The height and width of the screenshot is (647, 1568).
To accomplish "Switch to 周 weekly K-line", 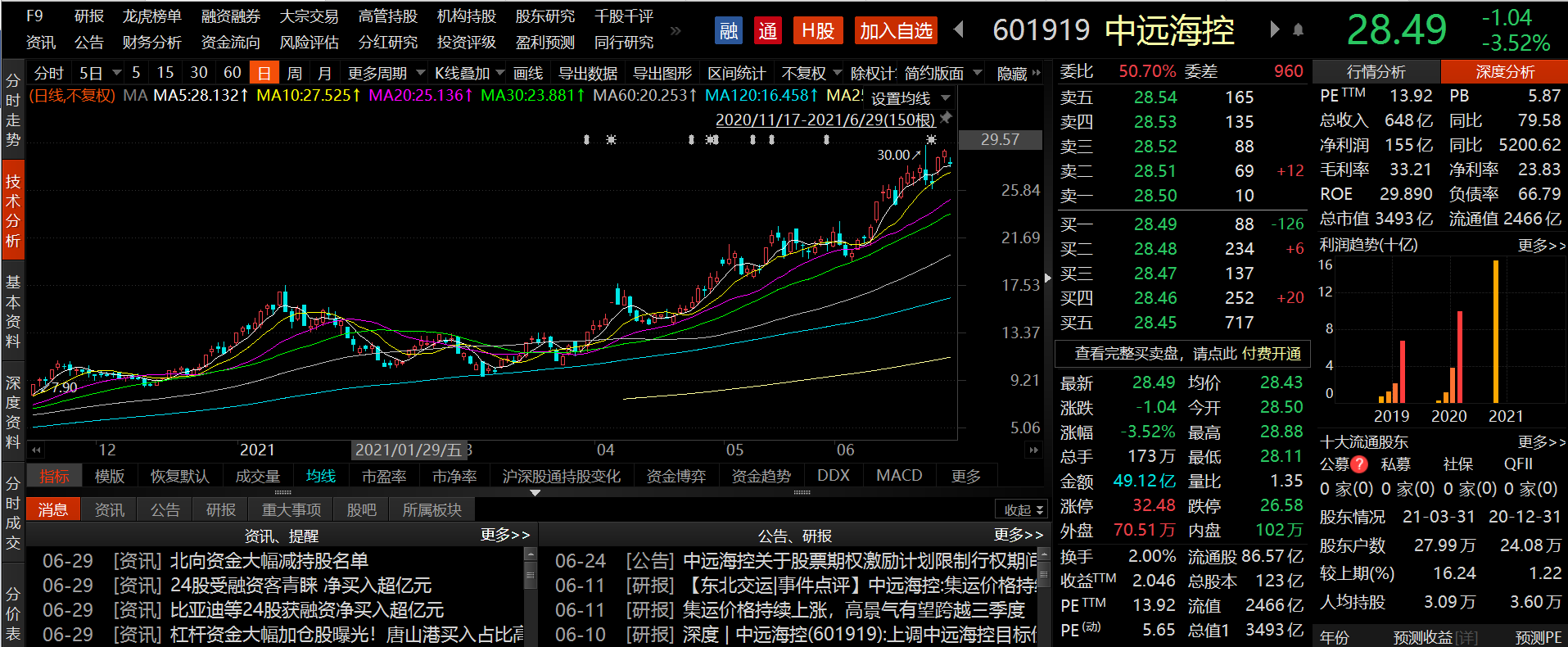I will pyautogui.click(x=295, y=73).
